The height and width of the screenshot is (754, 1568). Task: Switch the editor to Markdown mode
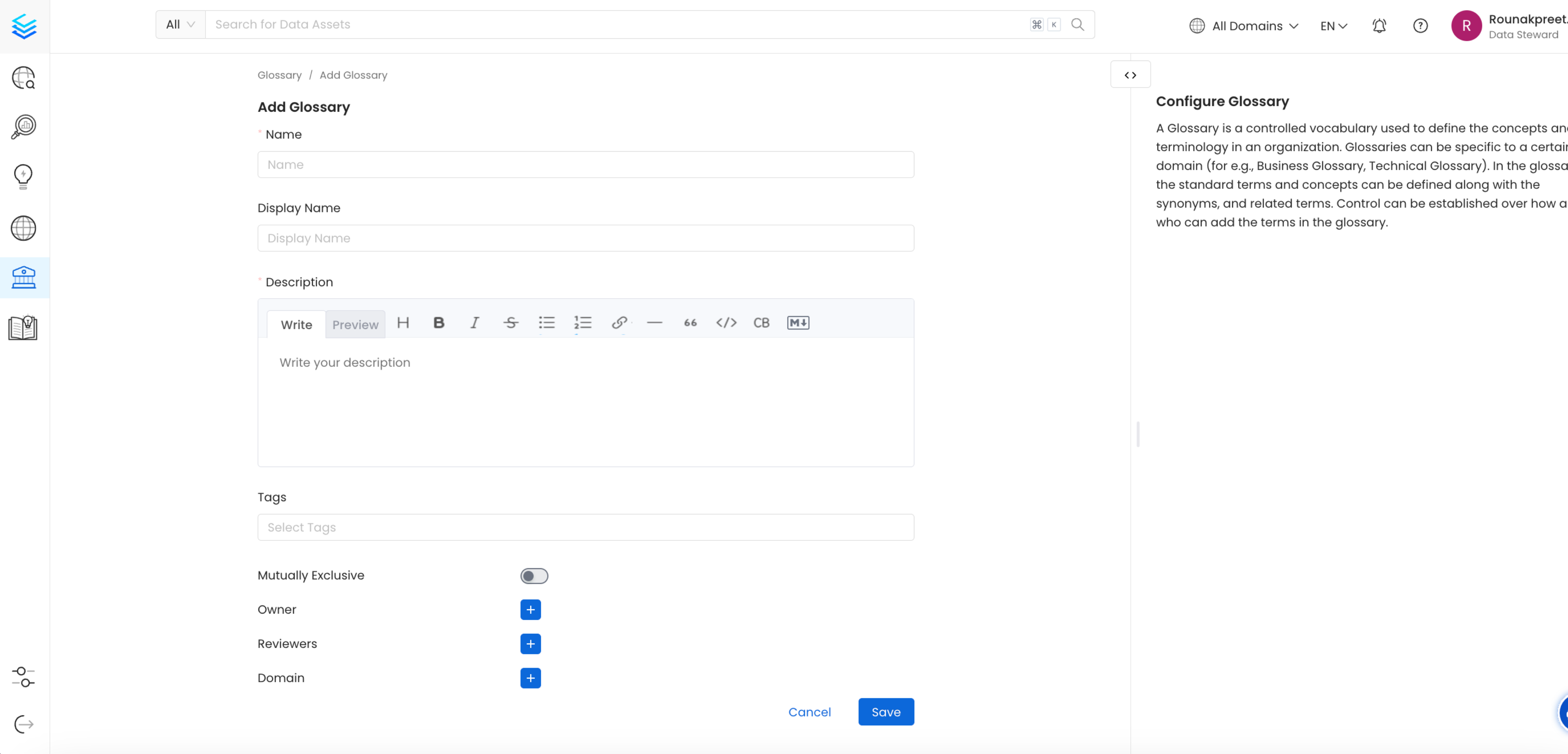pyautogui.click(x=798, y=323)
